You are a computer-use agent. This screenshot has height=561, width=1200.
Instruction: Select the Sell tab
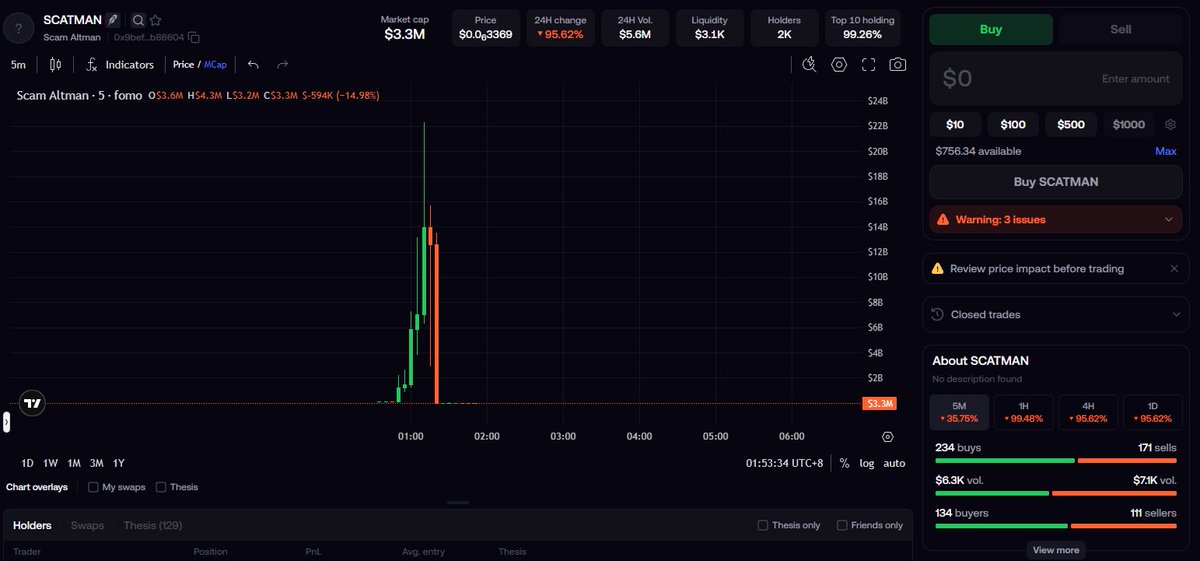(1120, 29)
